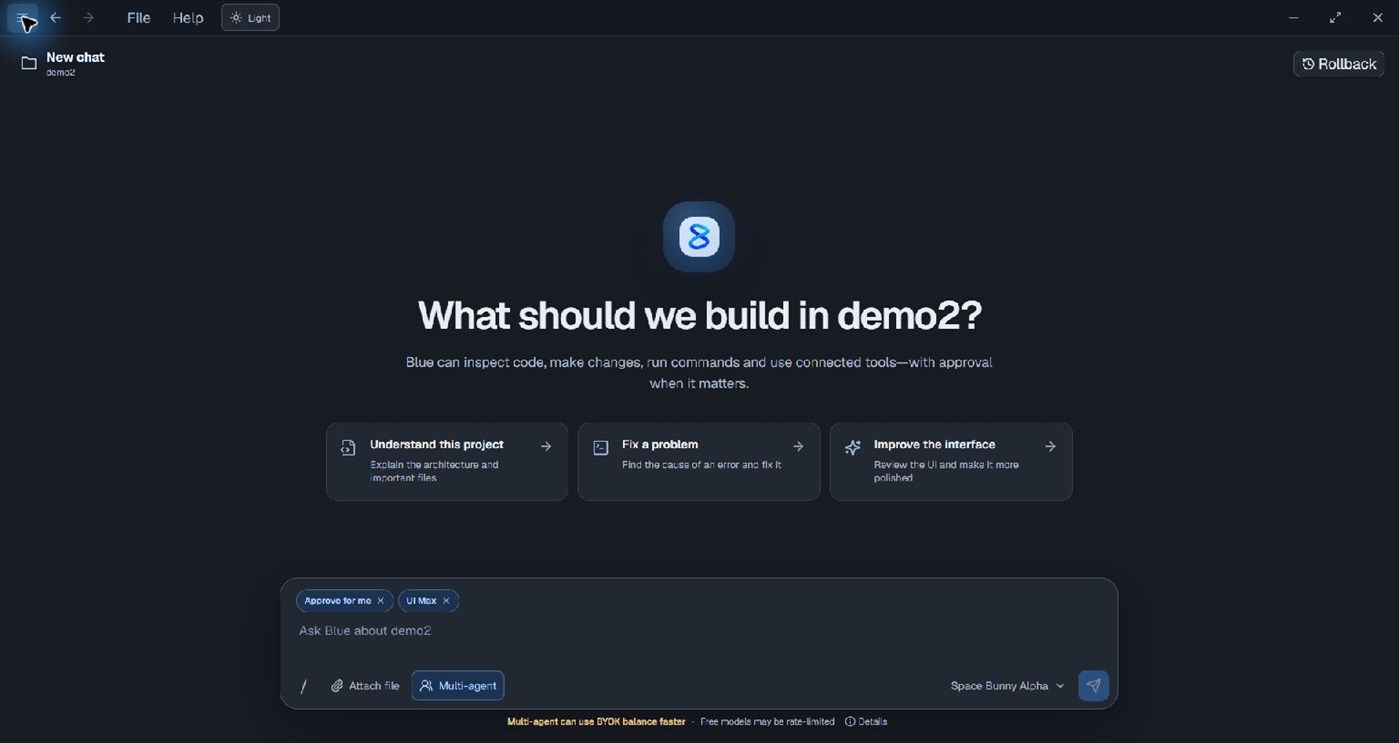Toggle the sidebar menu icon
The image size is (1399, 743).
point(22,18)
